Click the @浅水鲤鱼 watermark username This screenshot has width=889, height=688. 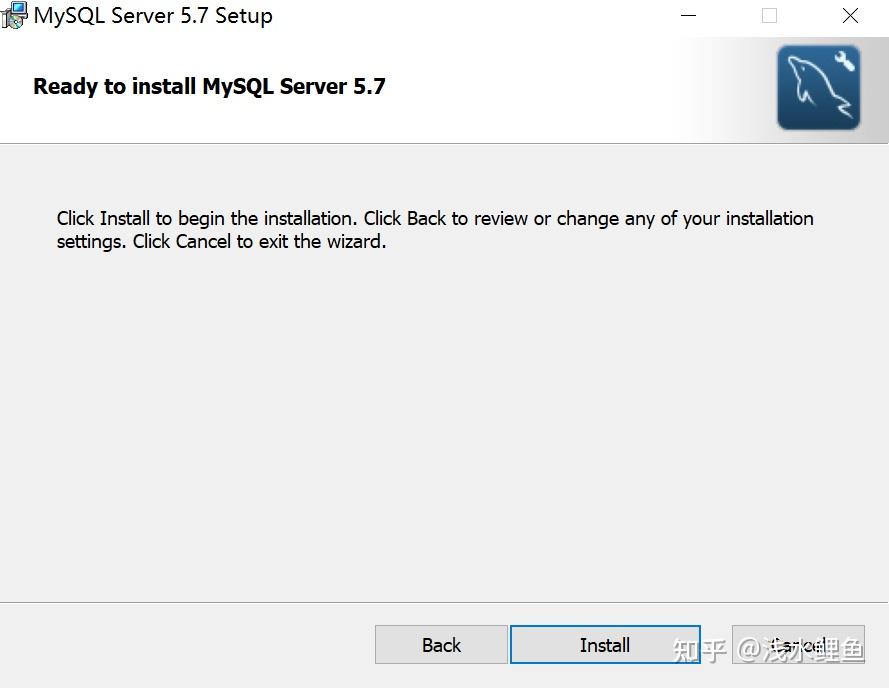(x=800, y=651)
